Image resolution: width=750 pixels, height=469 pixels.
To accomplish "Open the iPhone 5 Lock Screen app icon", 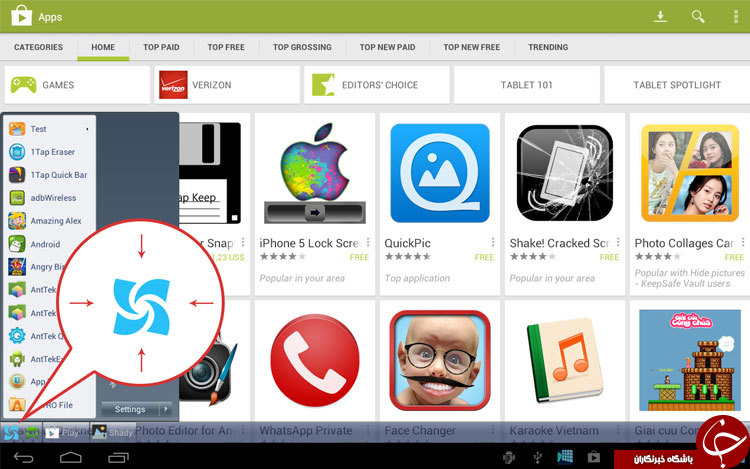I will (x=315, y=174).
